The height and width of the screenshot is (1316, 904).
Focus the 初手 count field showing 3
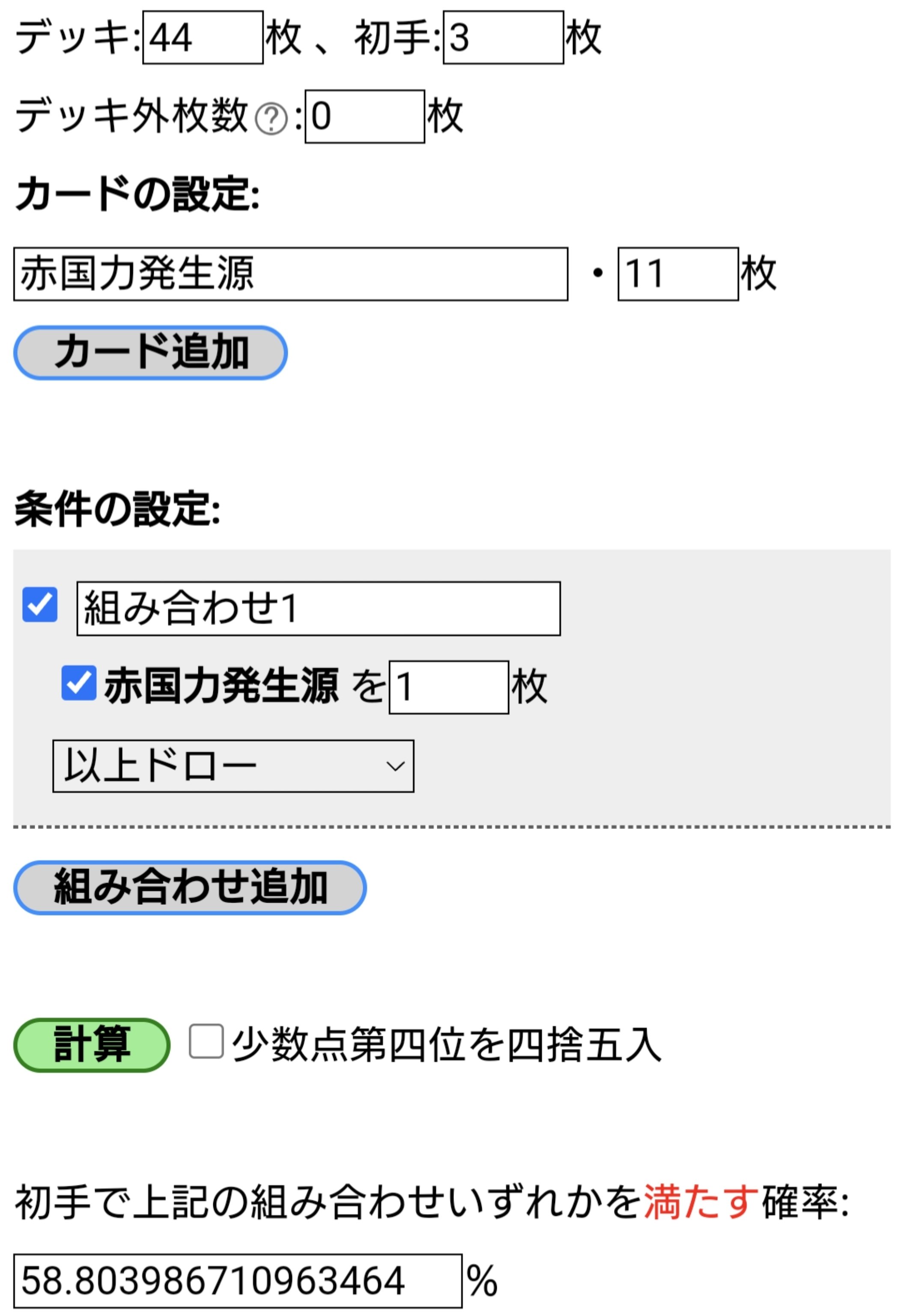(504, 37)
